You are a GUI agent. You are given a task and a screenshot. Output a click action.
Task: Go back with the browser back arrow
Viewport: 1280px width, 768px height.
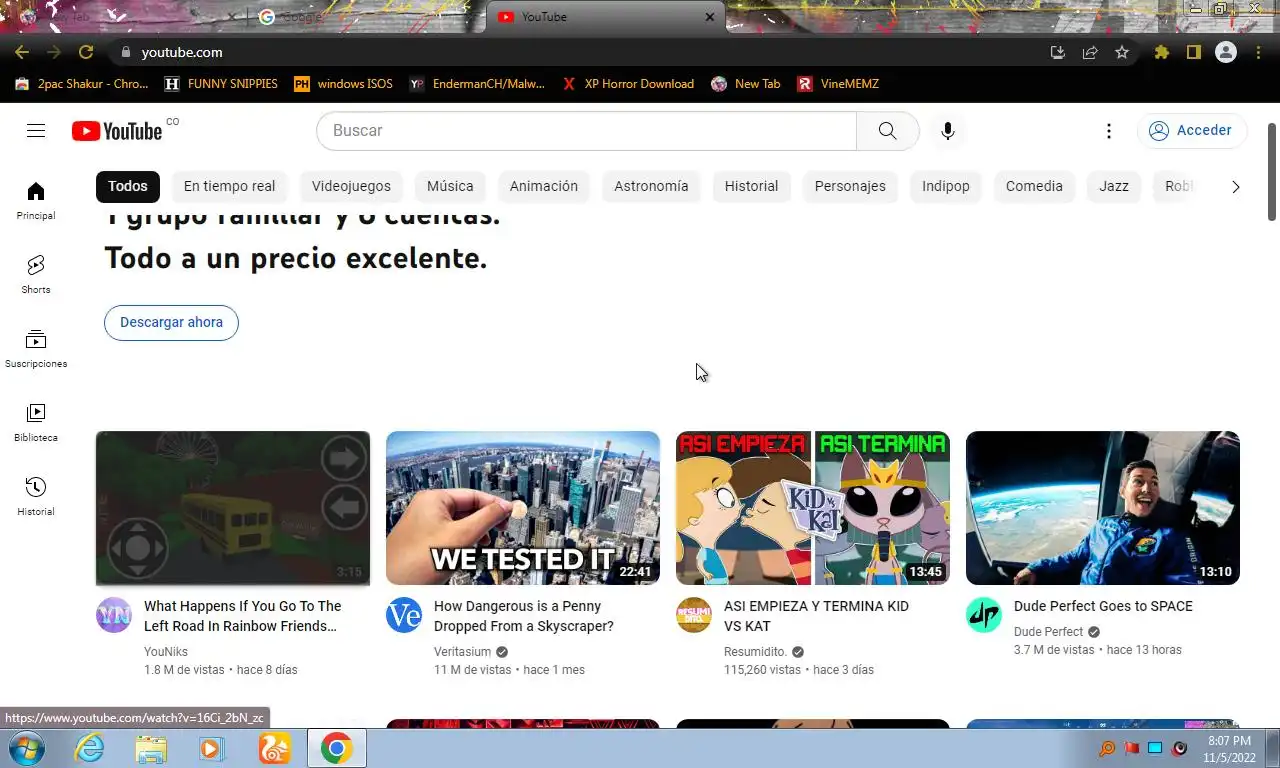[22, 52]
